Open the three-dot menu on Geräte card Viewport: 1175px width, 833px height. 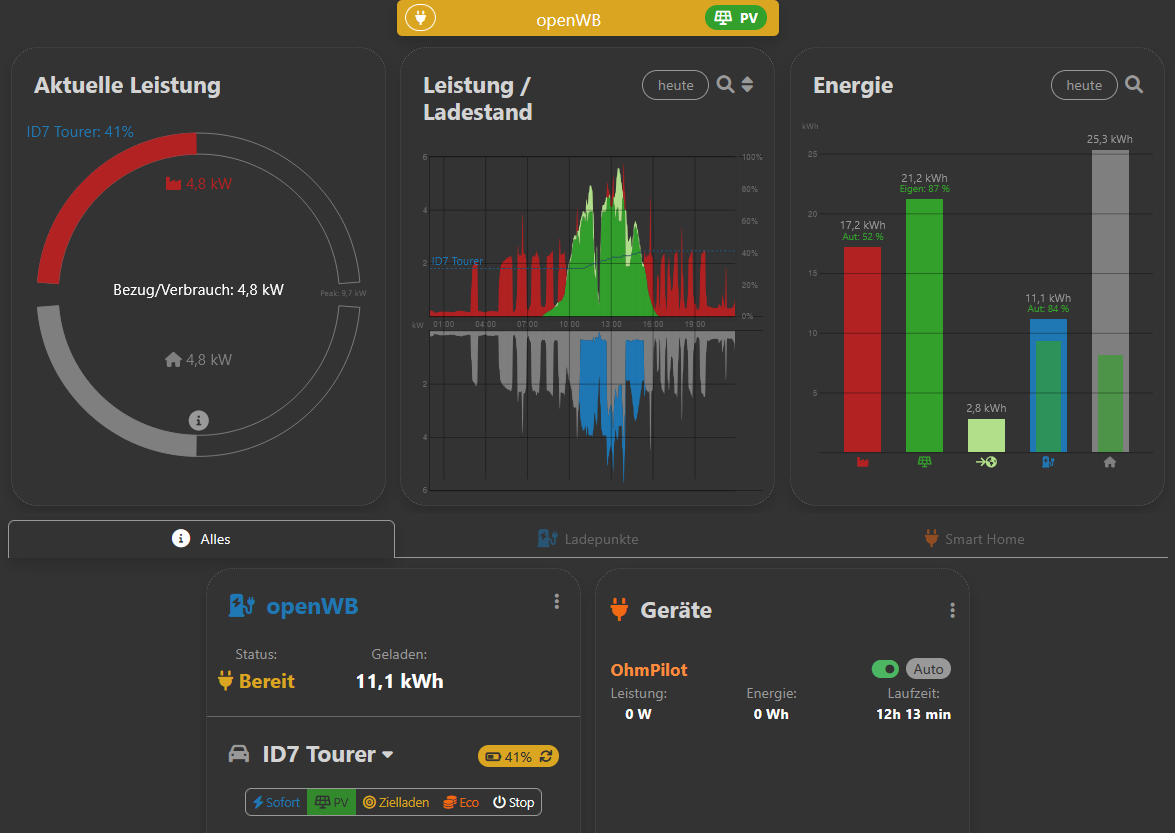pos(952,611)
